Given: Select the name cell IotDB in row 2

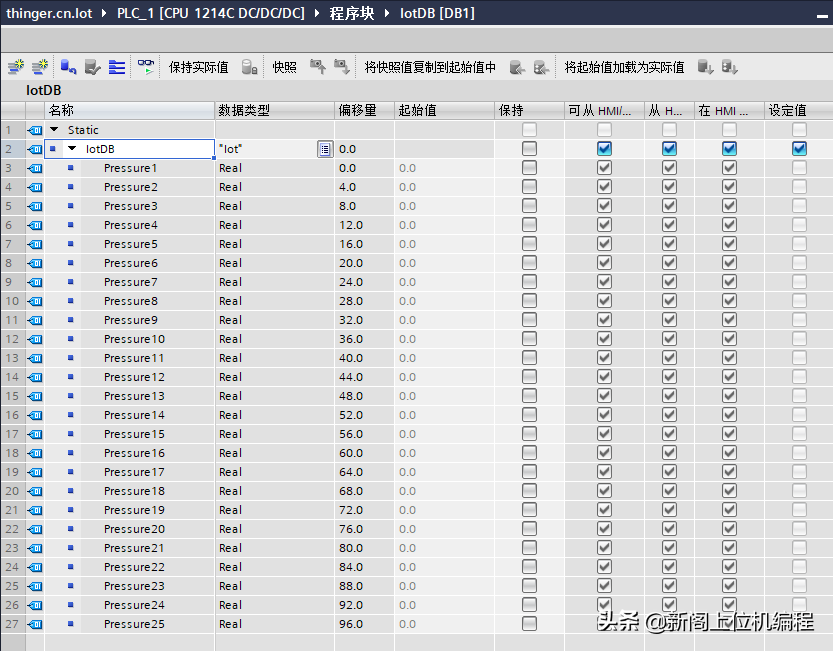Looking at the screenshot, I should point(130,149).
